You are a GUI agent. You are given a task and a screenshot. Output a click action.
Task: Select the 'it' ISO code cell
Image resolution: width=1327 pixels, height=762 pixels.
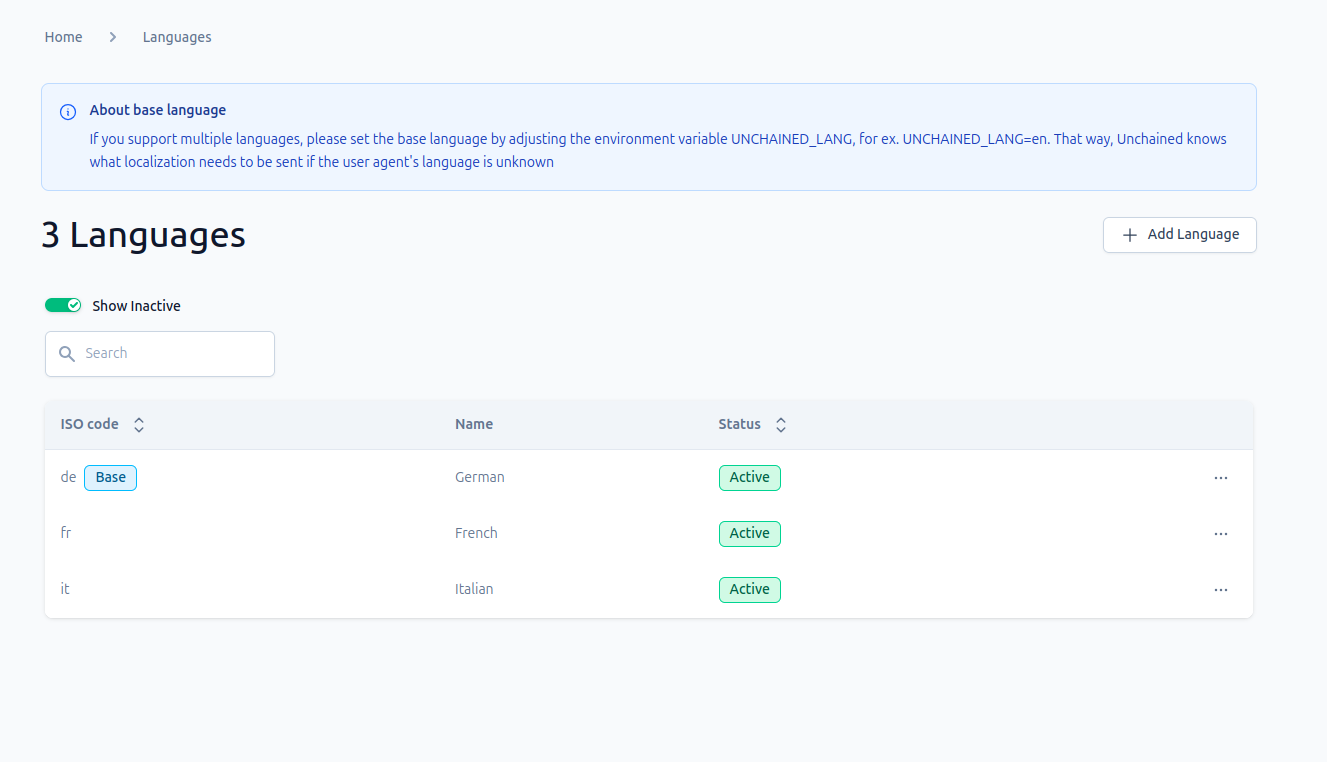(x=65, y=589)
